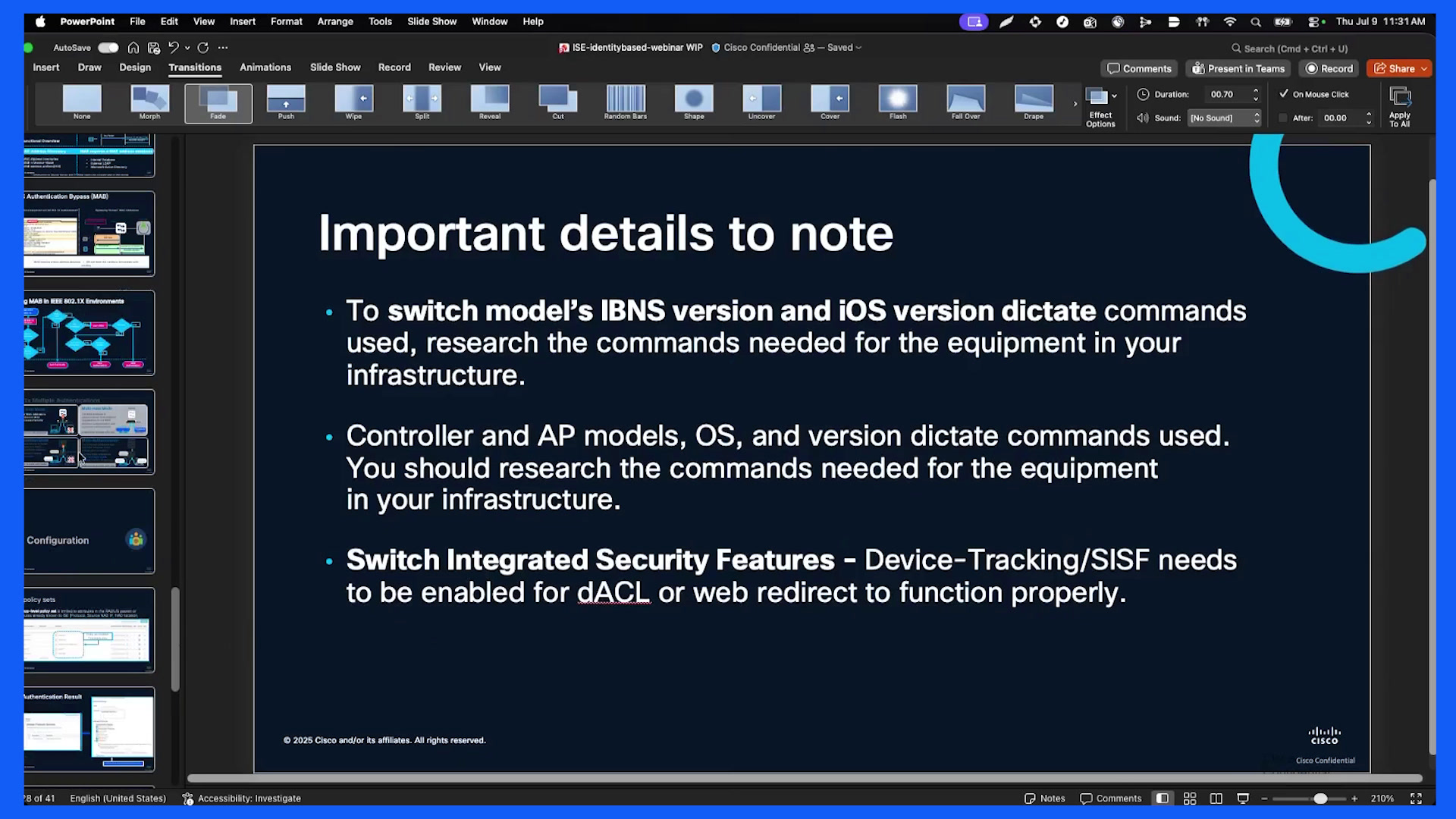Expand the transitions gallery arrow

tap(1075, 104)
